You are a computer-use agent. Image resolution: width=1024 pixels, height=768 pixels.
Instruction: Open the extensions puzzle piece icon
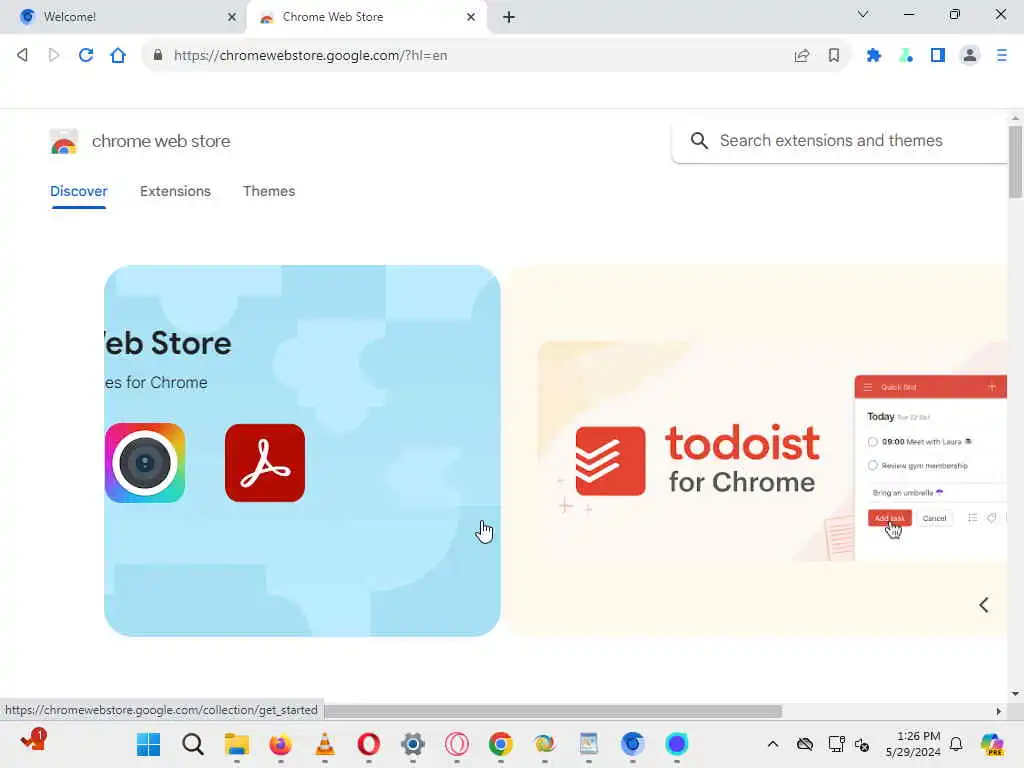coord(874,56)
